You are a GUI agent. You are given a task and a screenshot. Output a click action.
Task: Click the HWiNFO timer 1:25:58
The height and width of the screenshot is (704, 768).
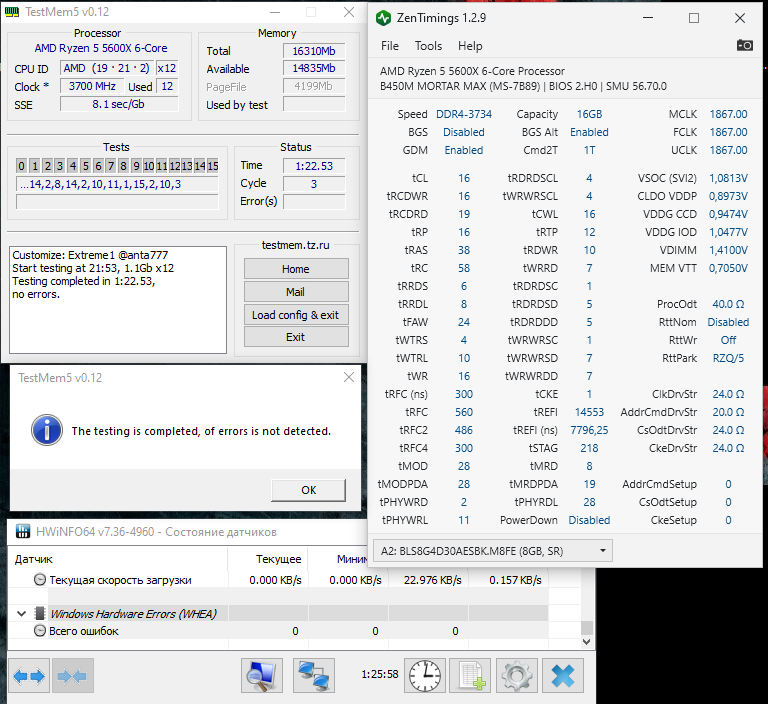[380, 674]
